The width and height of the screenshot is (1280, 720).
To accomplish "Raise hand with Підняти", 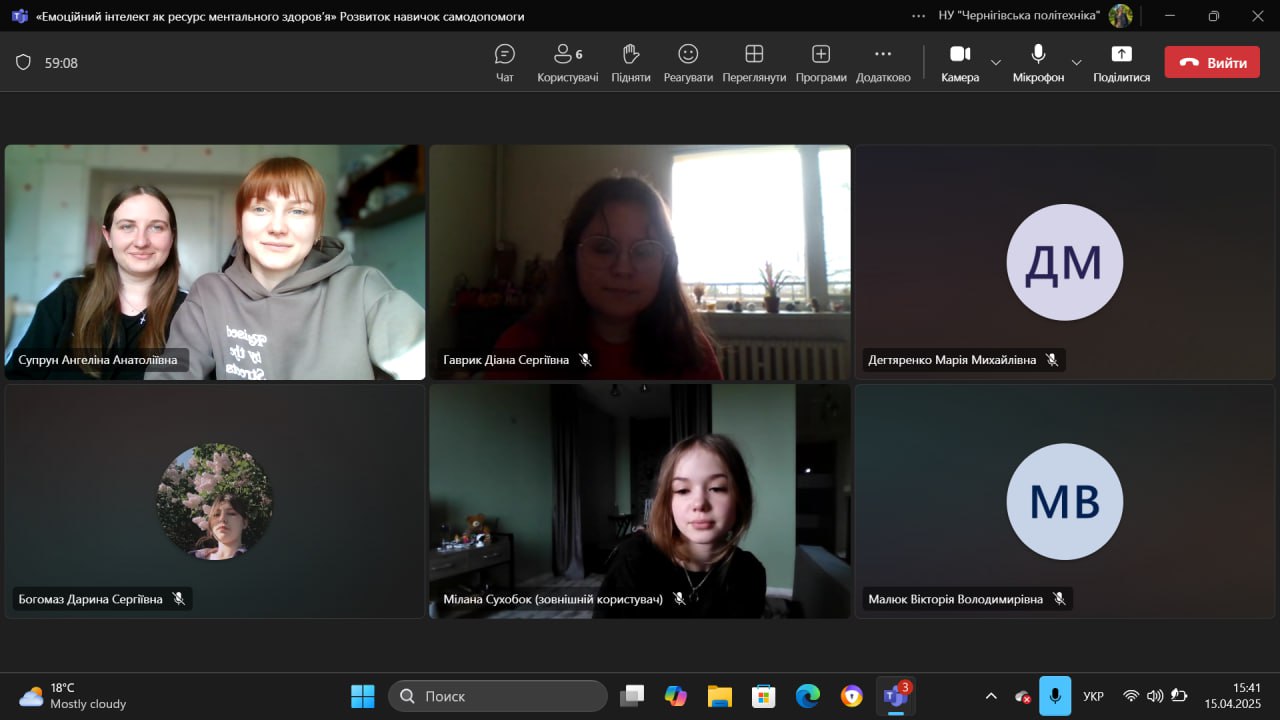I will click(x=630, y=62).
